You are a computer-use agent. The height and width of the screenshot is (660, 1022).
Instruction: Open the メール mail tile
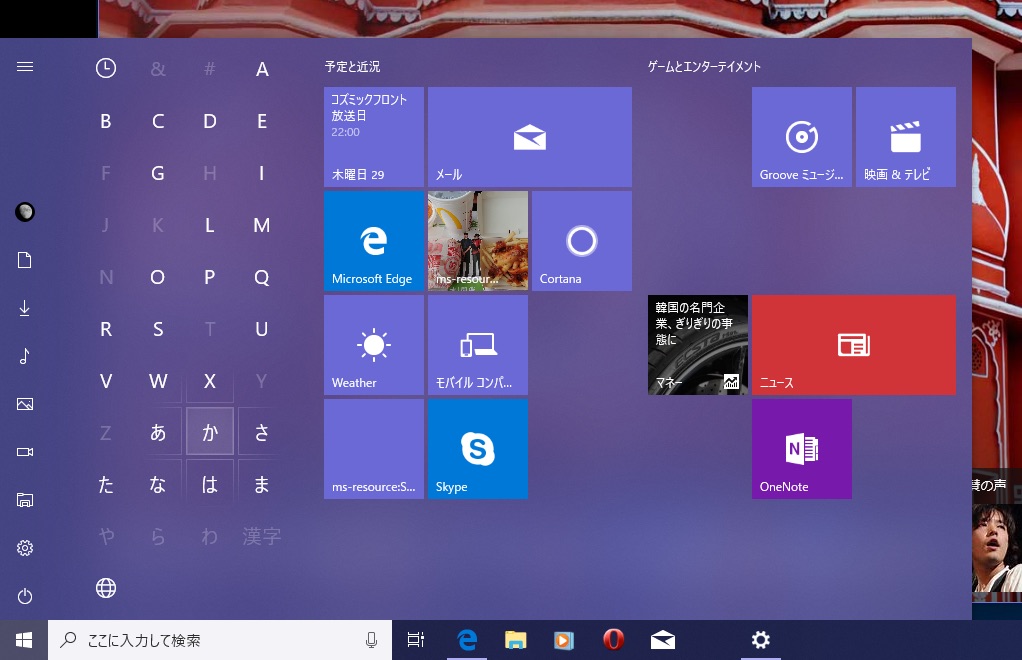click(x=530, y=137)
